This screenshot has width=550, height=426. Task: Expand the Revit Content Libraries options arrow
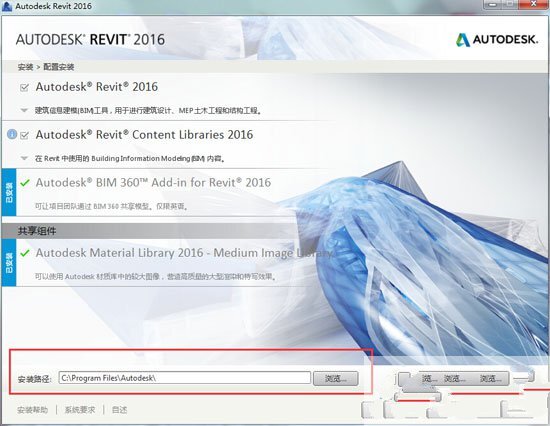(x=24, y=158)
